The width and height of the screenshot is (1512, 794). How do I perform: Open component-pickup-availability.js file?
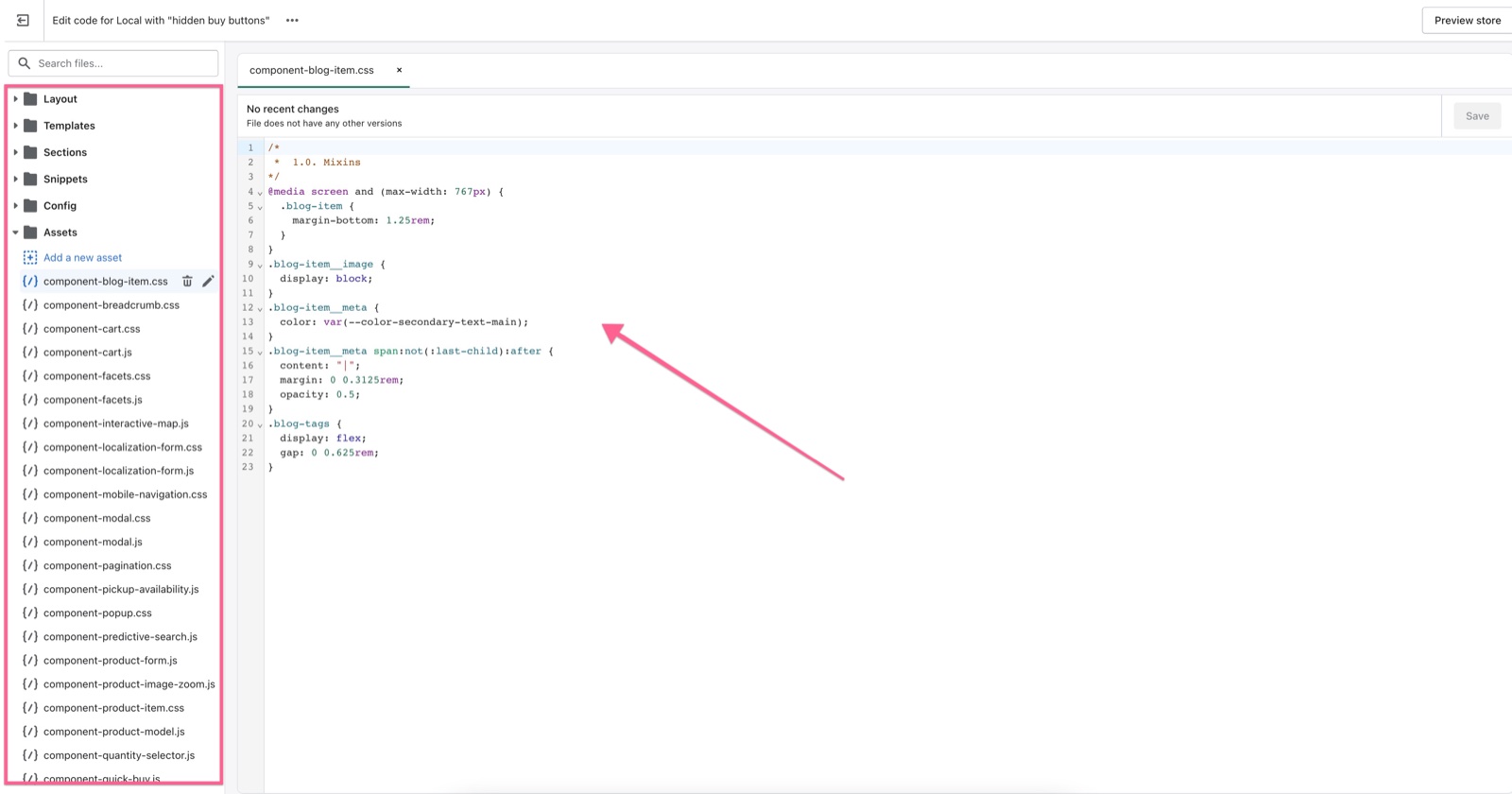coord(121,589)
